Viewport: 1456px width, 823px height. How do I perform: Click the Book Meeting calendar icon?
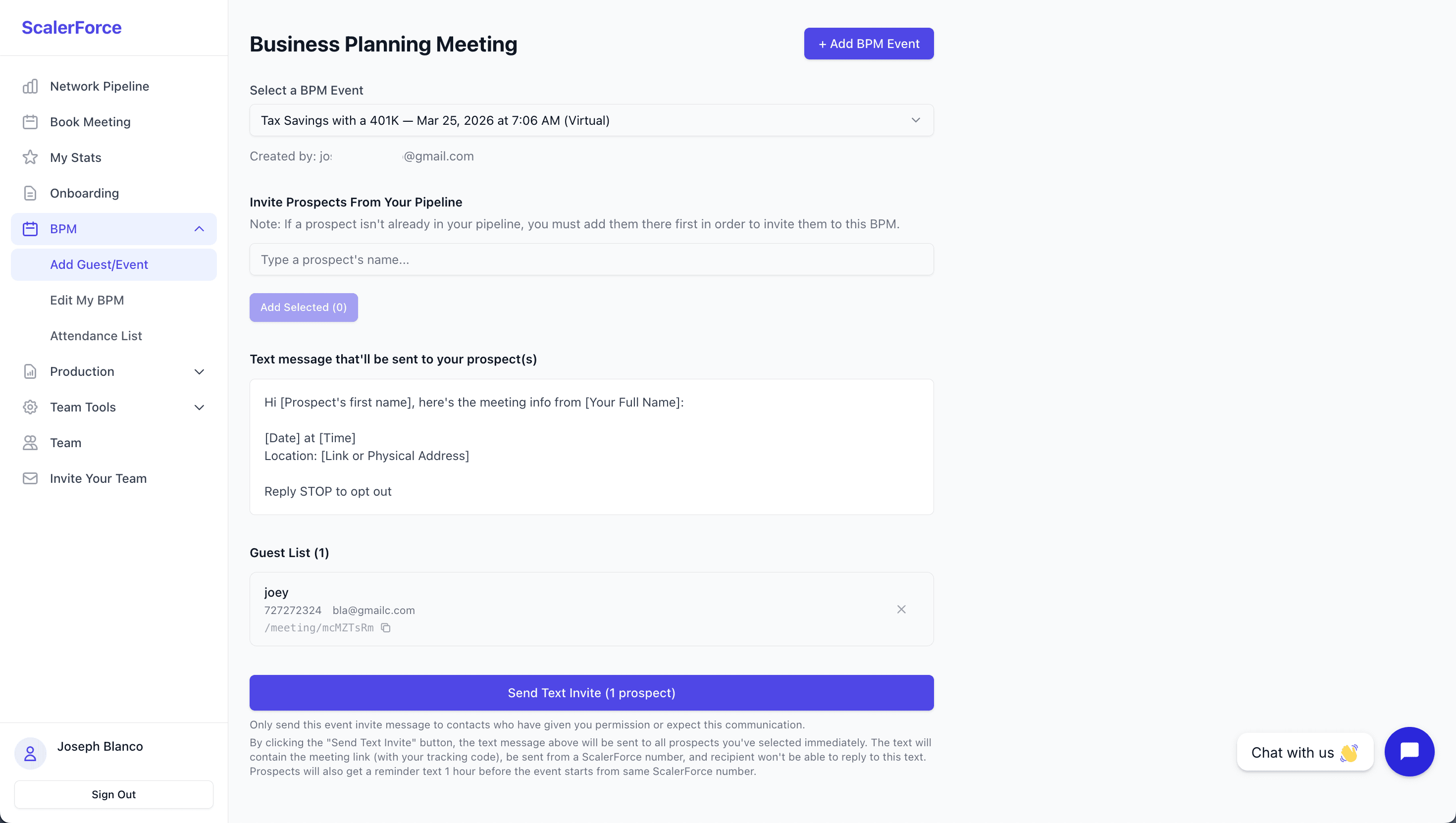30,121
